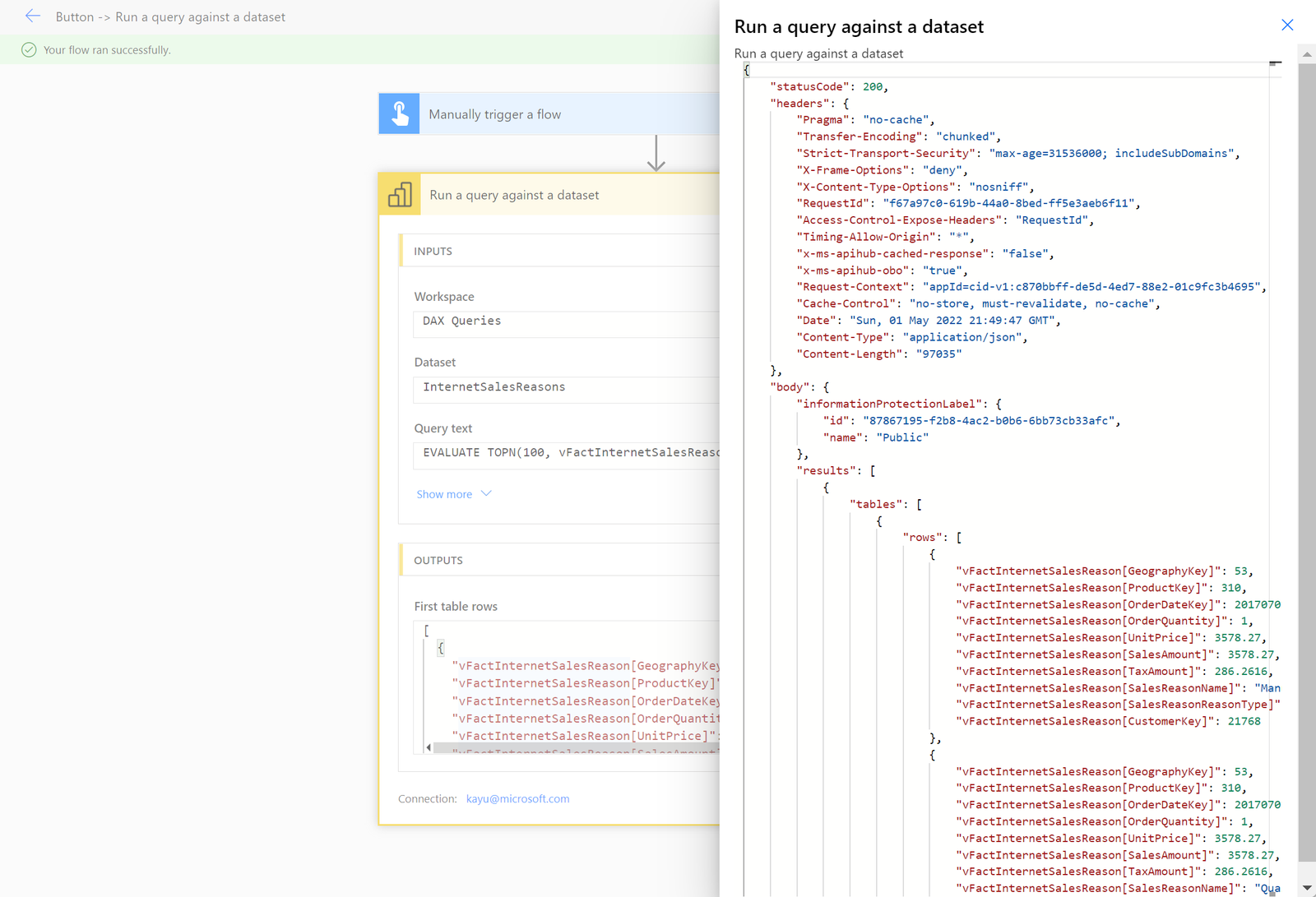The width and height of the screenshot is (1316, 897).
Task: Click the OUTPUTS section header
Action: click(x=559, y=560)
